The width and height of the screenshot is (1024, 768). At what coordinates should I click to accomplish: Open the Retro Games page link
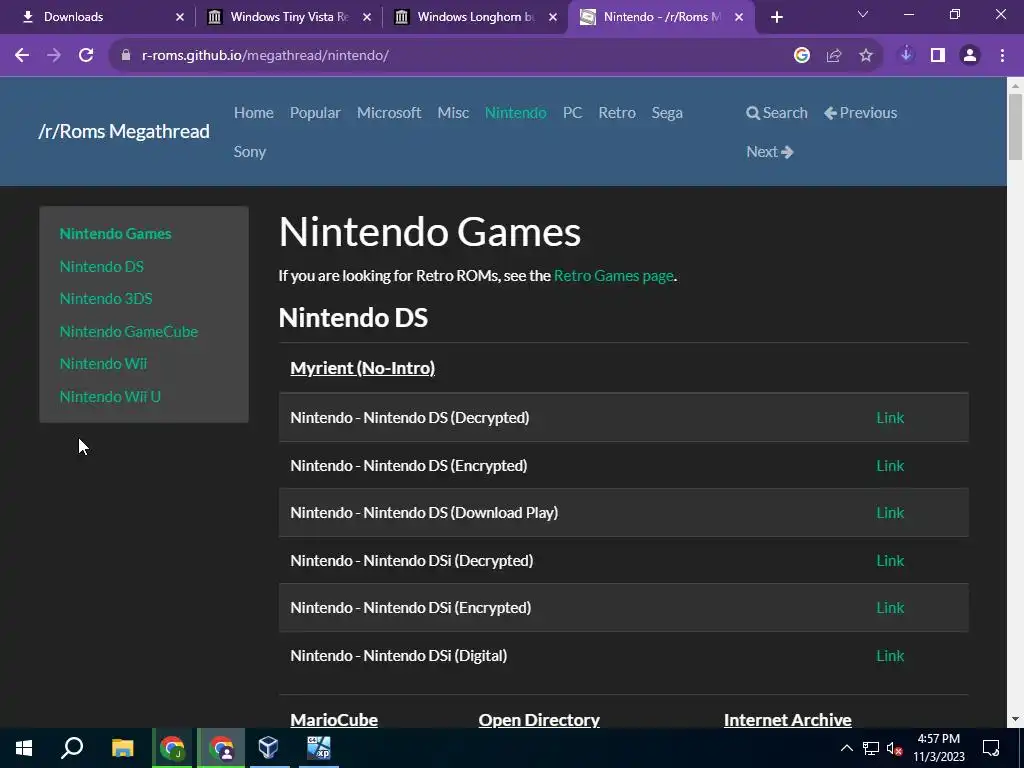(x=613, y=276)
